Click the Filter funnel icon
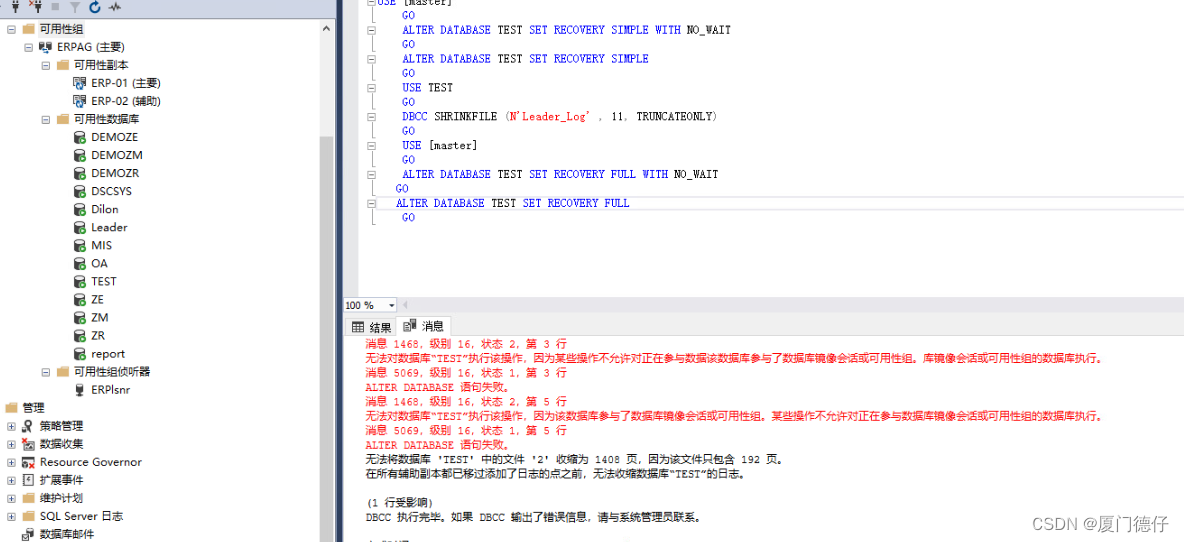This screenshot has width=1184, height=542. point(75,7)
